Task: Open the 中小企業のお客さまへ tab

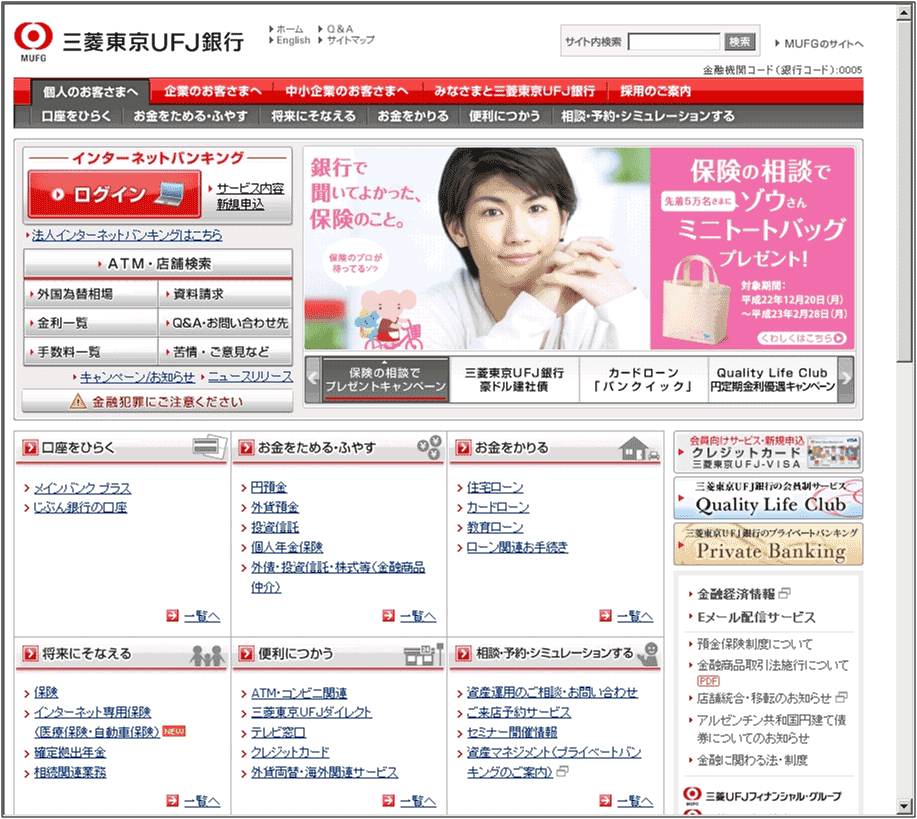Action: (x=347, y=91)
